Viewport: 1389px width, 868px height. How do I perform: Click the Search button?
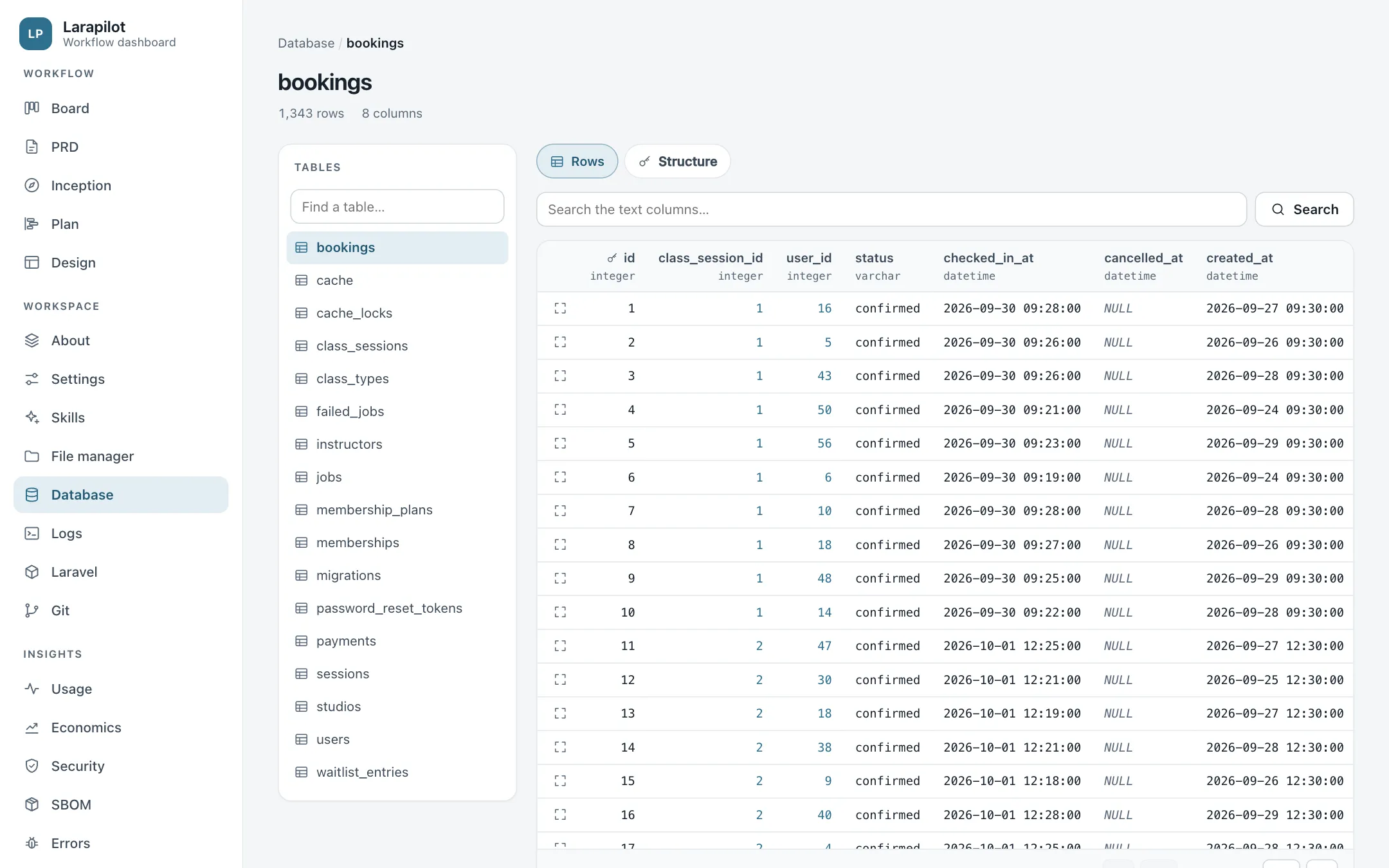(x=1304, y=210)
